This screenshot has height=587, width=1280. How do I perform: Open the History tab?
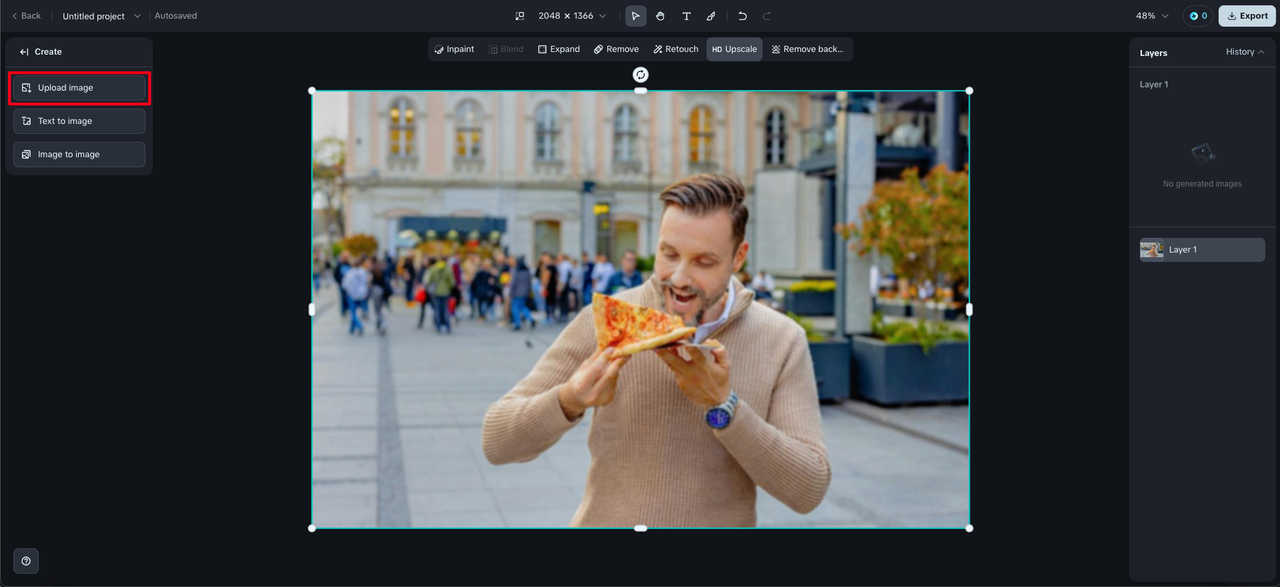click(x=1240, y=52)
